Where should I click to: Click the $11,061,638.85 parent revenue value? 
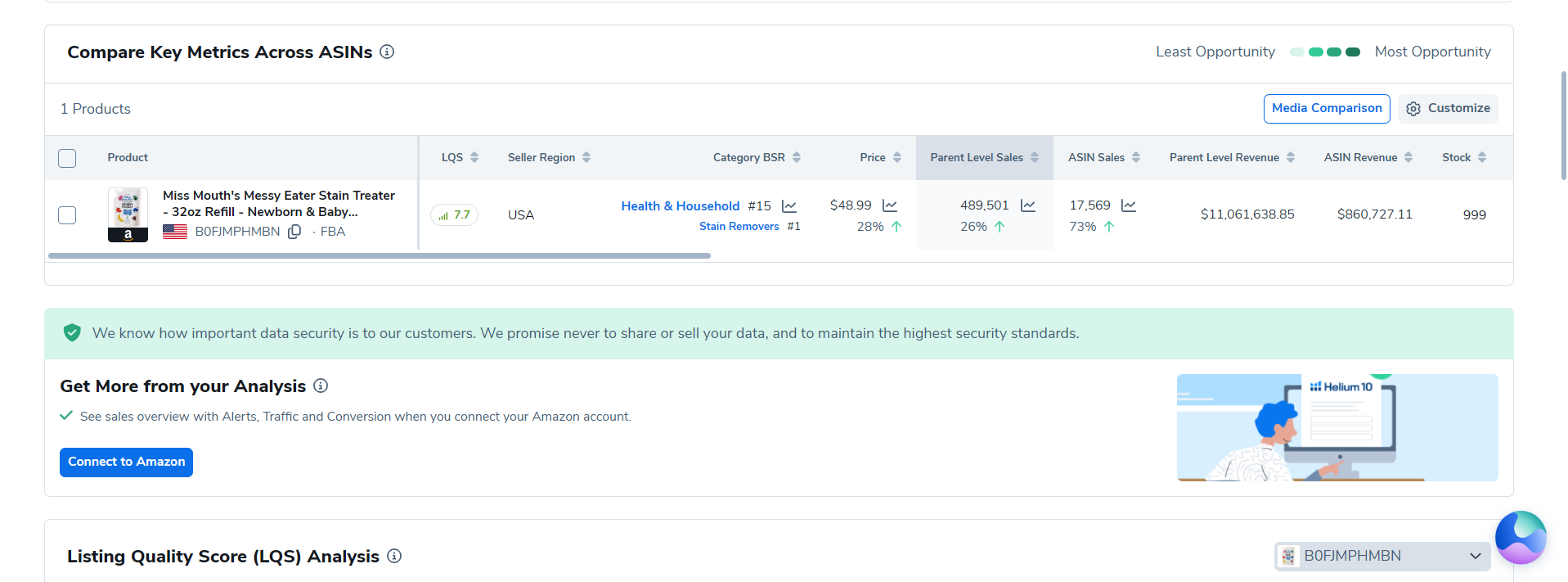click(1247, 214)
